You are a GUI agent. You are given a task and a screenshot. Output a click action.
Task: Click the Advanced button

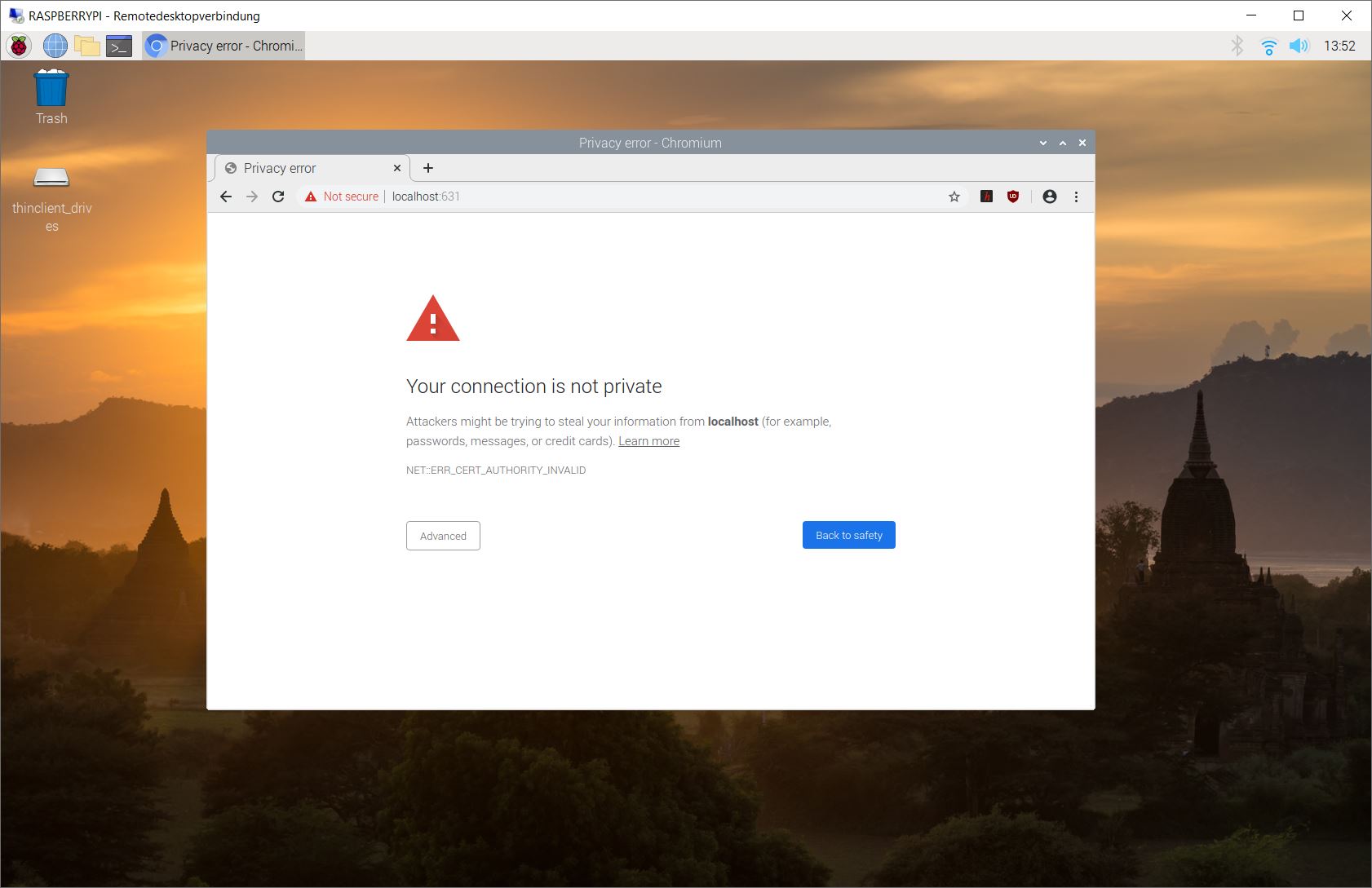tap(443, 536)
